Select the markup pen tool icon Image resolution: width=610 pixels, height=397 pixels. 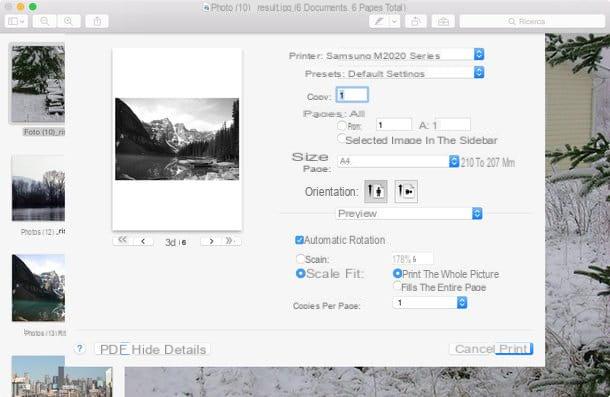379,21
